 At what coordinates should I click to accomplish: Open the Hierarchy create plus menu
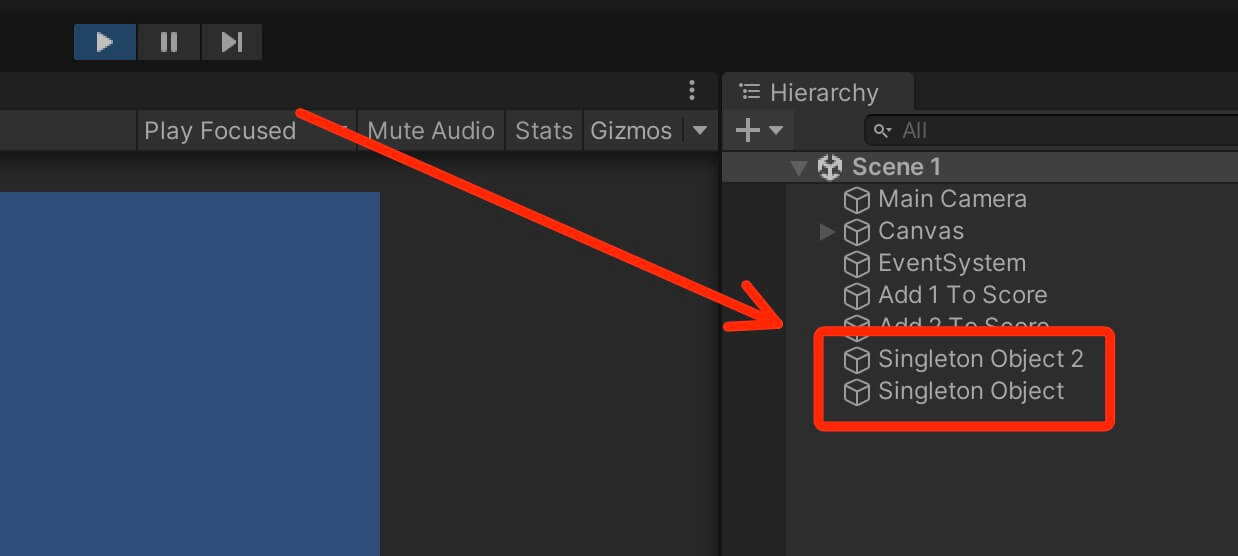[x=759, y=130]
